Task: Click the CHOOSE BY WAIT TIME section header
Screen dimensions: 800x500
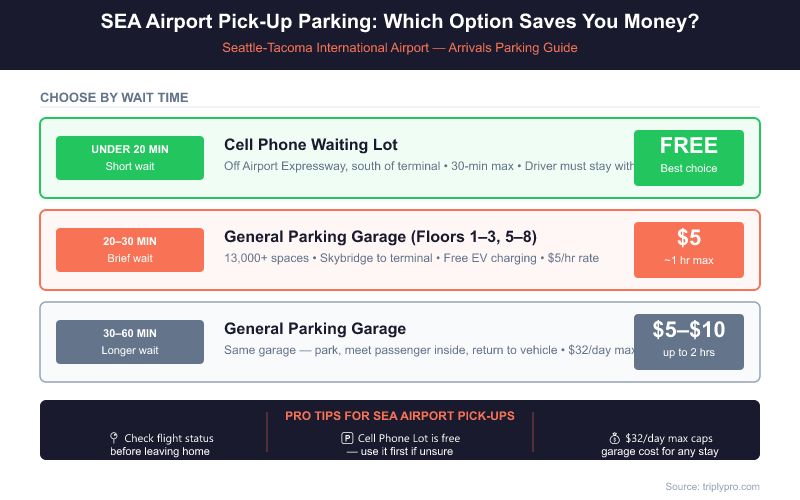Action: pyautogui.click(x=114, y=97)
